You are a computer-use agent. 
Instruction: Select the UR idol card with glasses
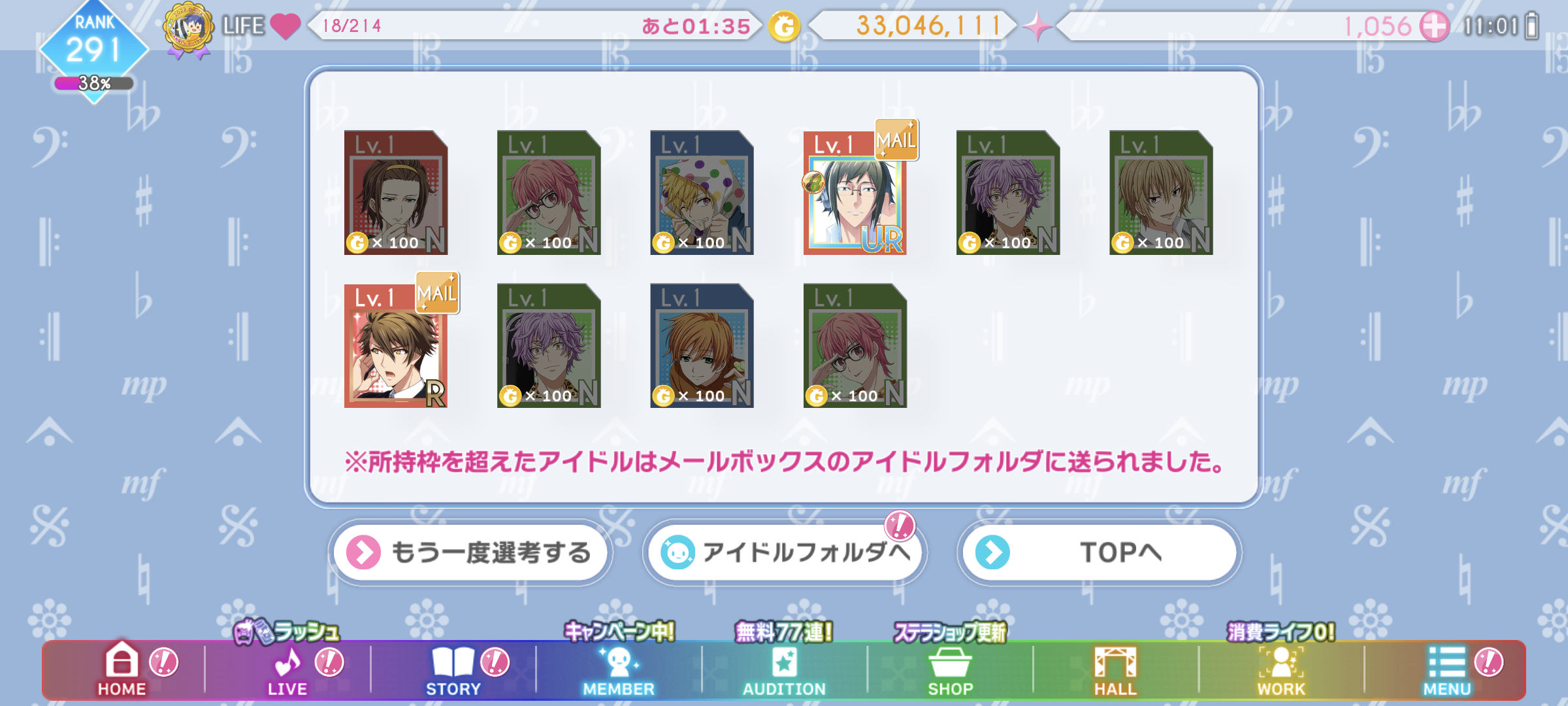[x=855, y=192]
